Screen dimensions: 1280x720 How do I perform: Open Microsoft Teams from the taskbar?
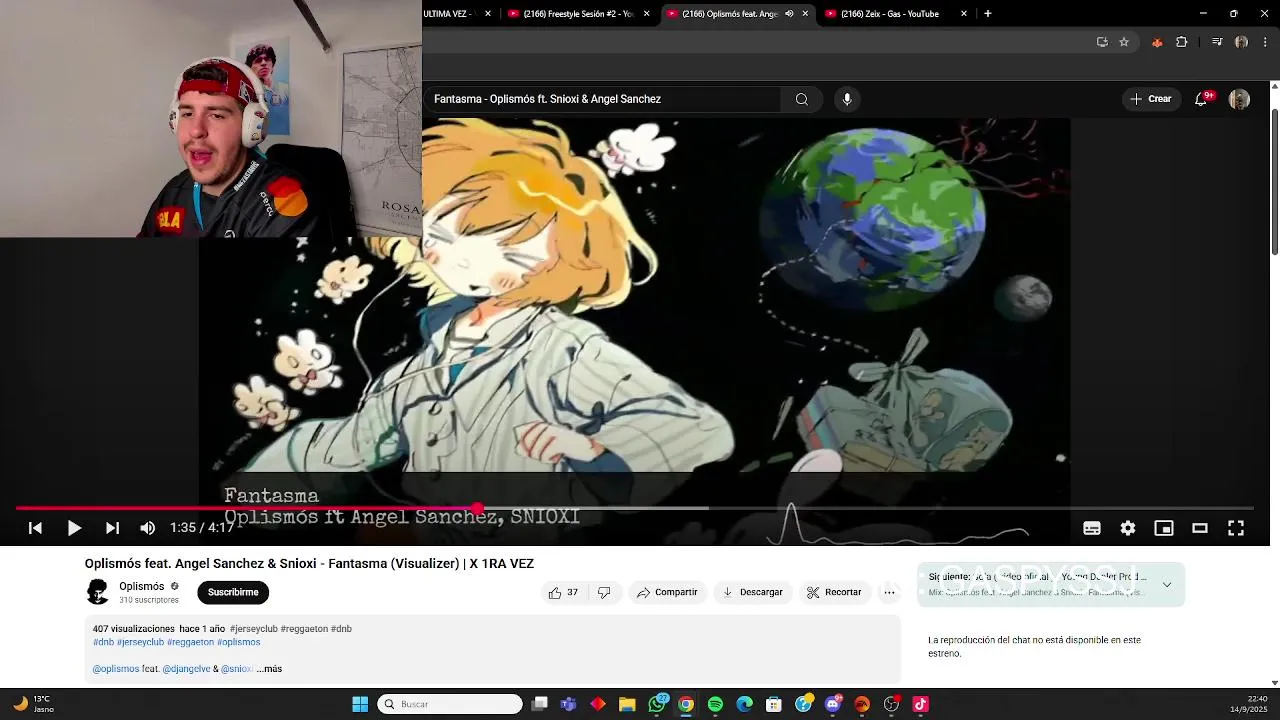point(568,704)
